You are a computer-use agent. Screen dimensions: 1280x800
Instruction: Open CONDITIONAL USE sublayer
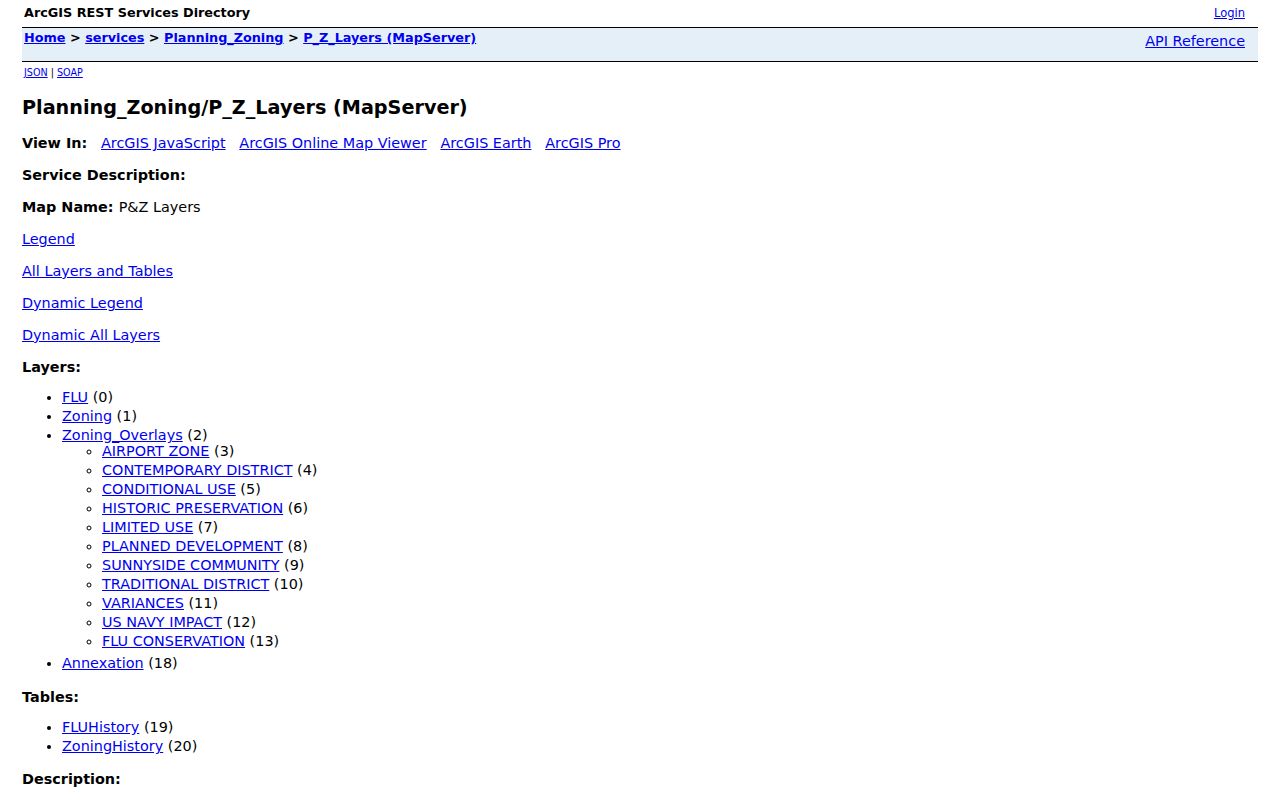[169, 489]
